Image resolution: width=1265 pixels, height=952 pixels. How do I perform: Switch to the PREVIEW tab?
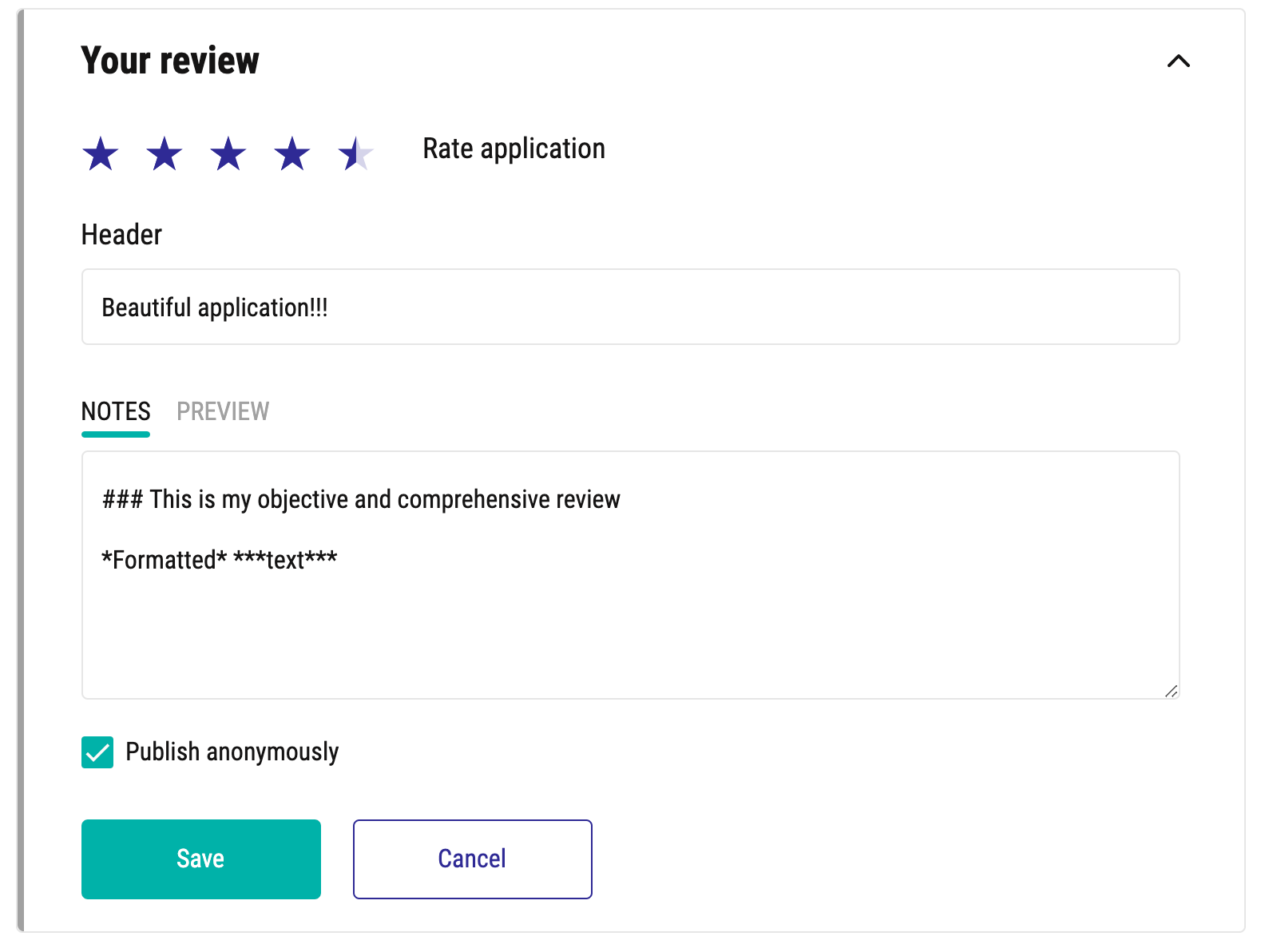tap(223, 411)
